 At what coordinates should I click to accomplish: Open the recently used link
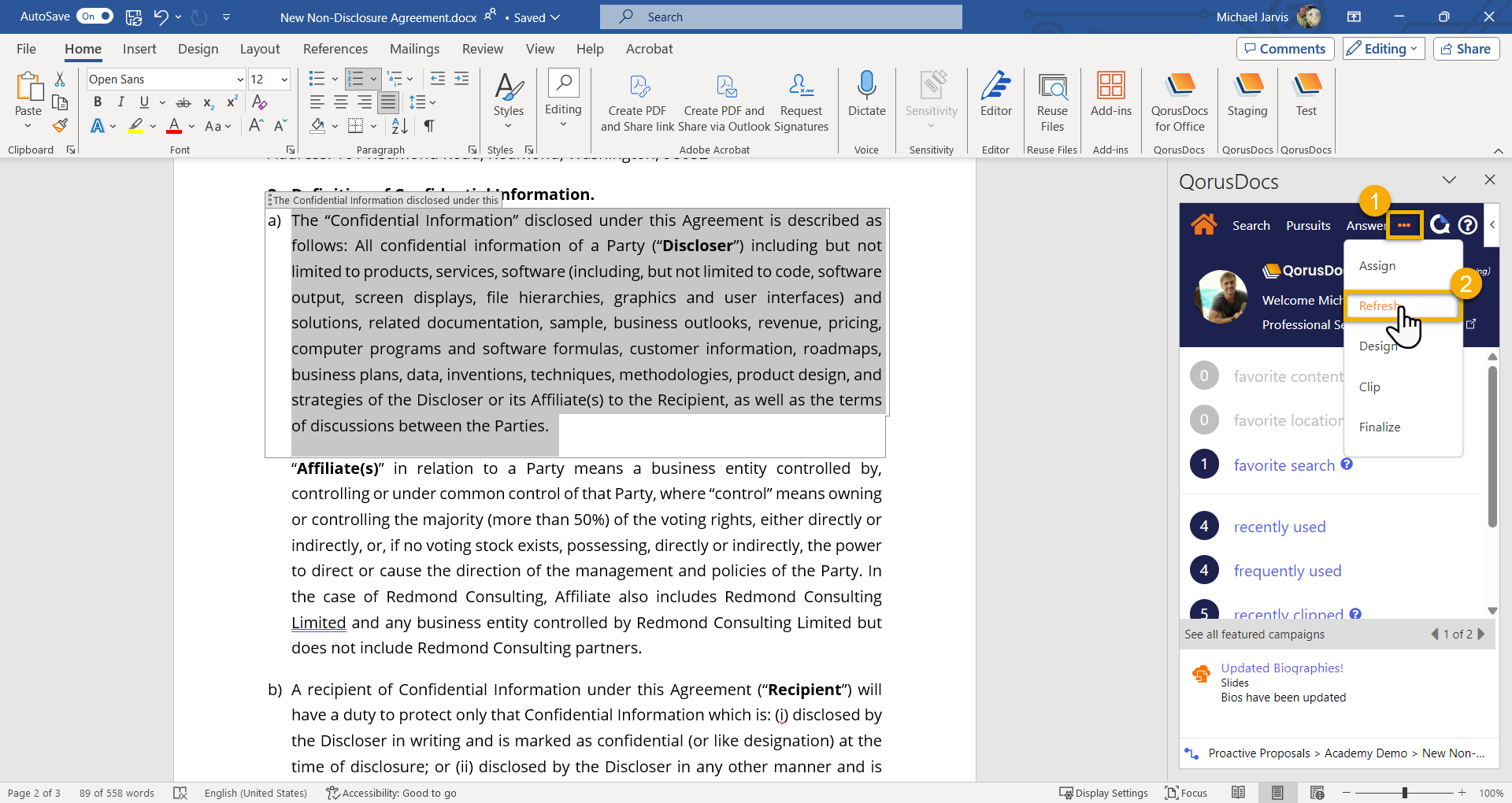pyautogui.click(x=1279, y=527)
